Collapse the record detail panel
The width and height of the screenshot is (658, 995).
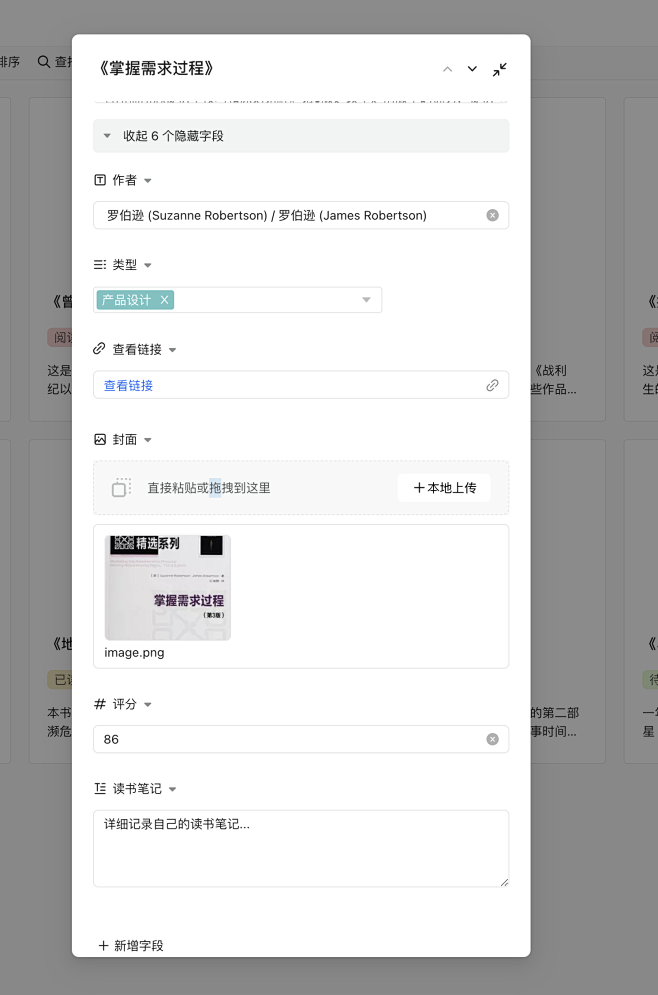[500, 69]
